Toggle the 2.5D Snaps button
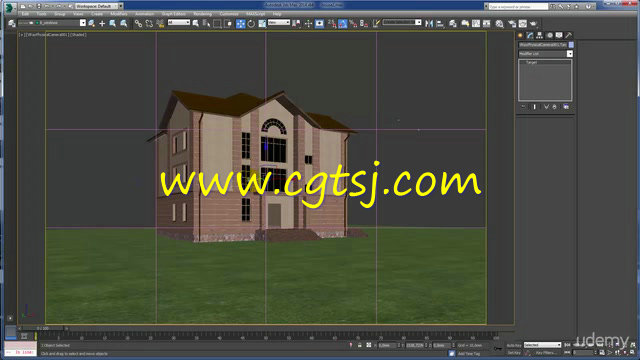This screenshot has height=360, width=640. pyautogui.click(x=332, y=24)
